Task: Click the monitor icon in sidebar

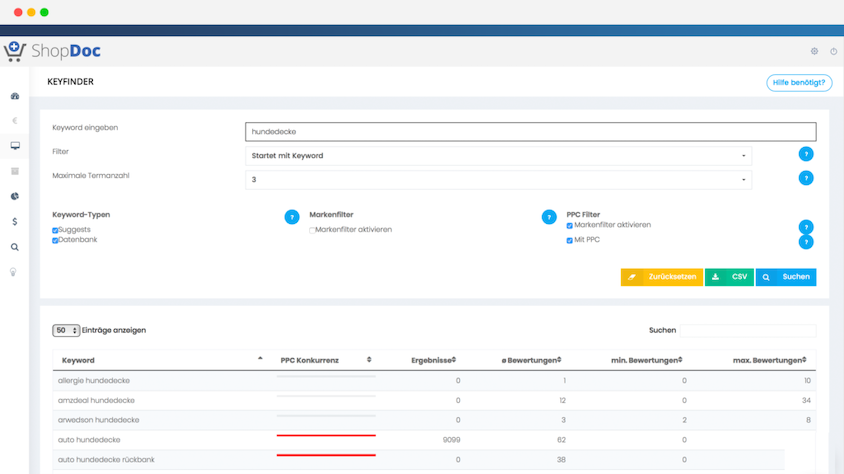Action: [x=15, y=146]
